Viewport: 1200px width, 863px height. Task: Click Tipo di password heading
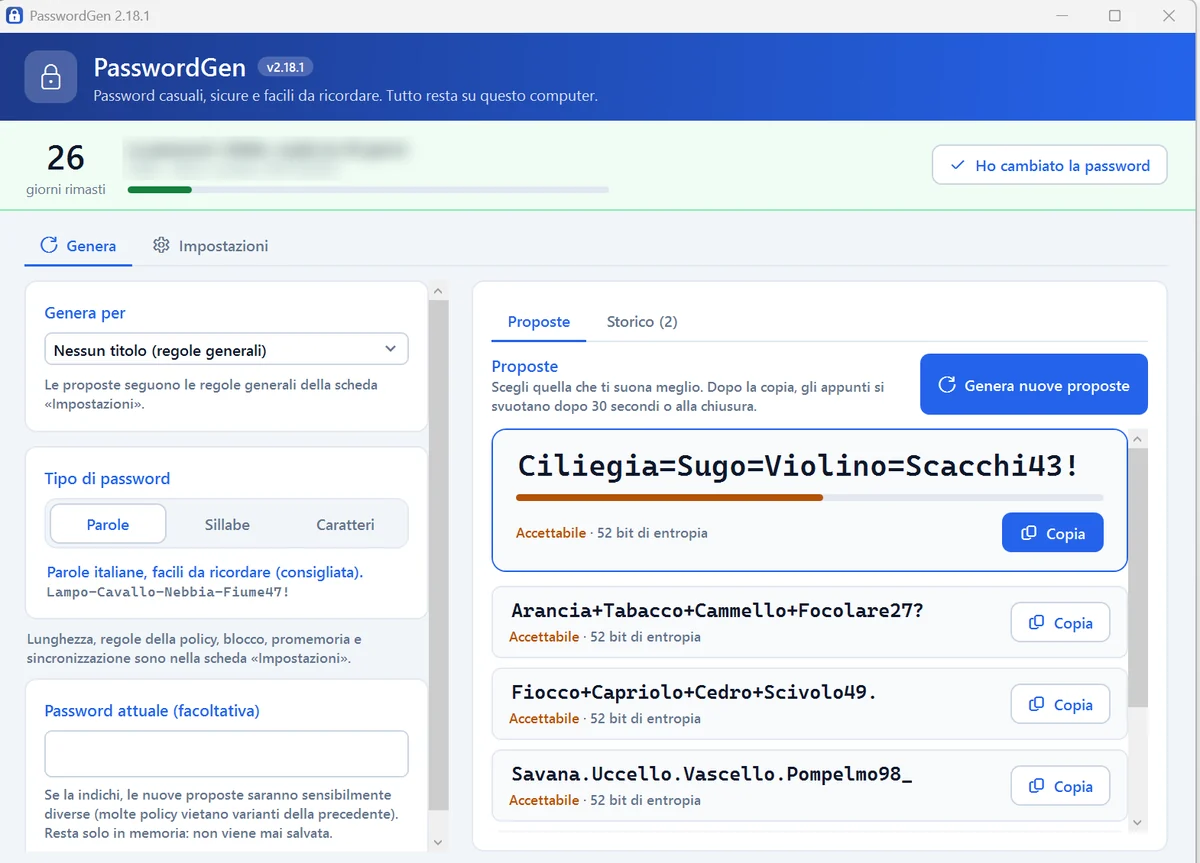(107, 478)
